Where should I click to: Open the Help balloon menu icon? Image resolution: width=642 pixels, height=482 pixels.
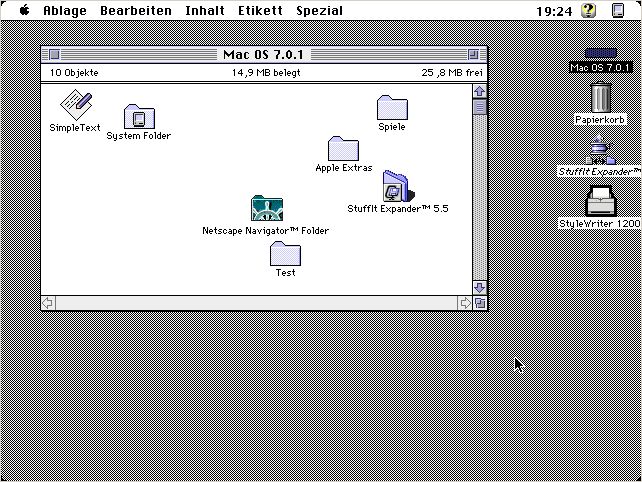589,10
